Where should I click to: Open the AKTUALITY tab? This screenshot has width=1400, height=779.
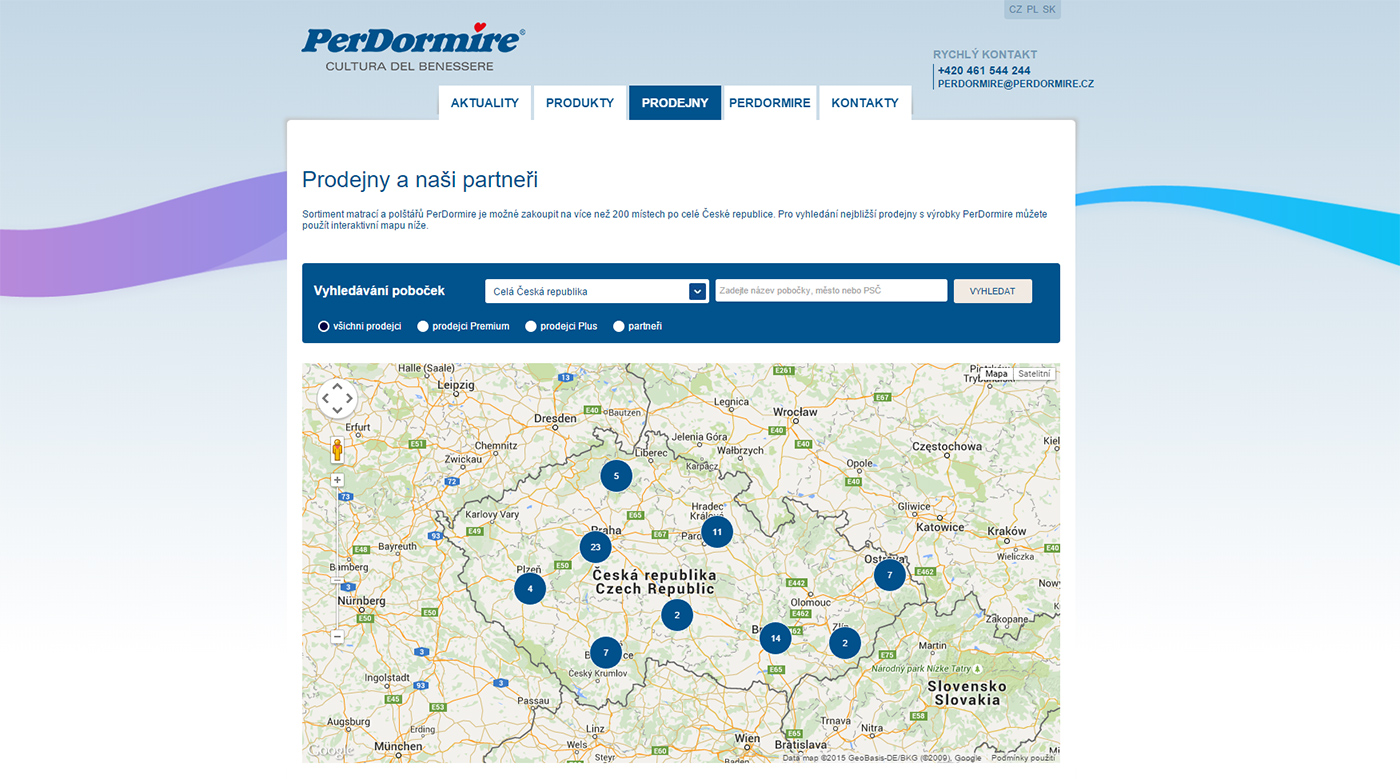coord(485,103)
